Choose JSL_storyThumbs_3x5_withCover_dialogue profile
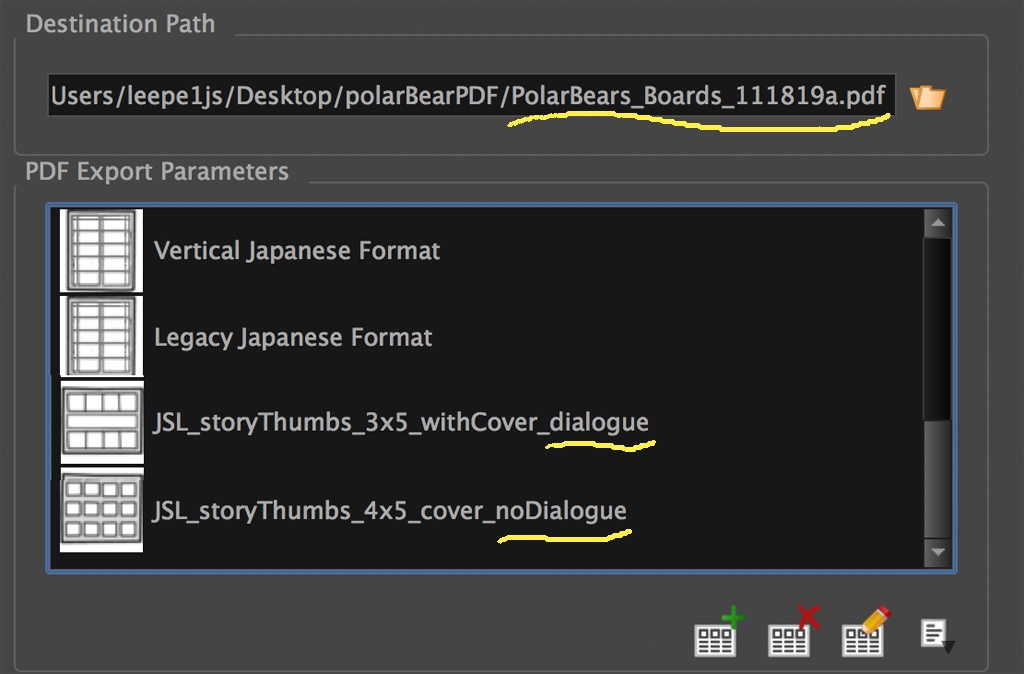The width and height of the screenshot is (1024, 674). tap(400, 423)
